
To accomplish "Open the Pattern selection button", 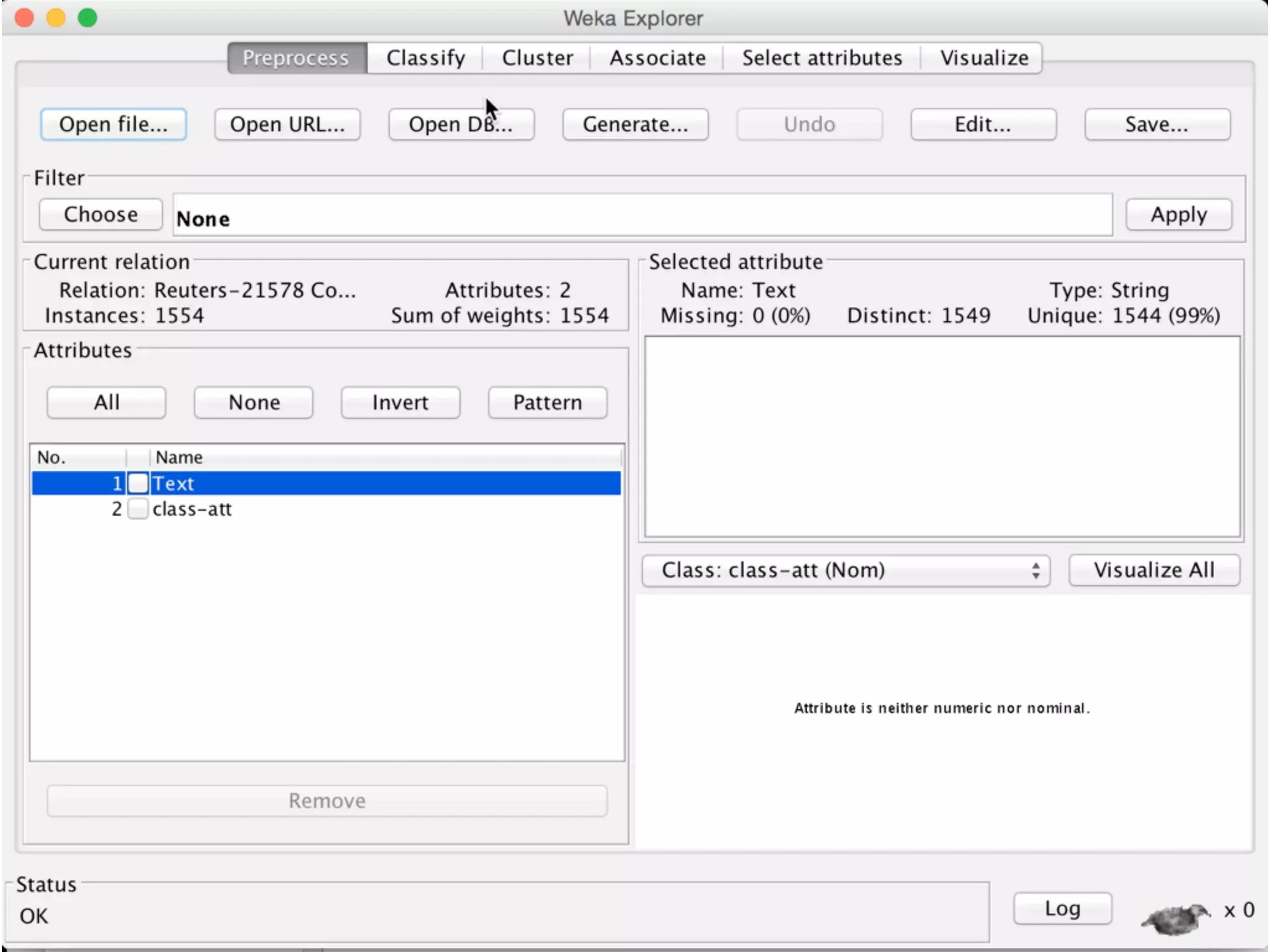I will tap(547, 403).
